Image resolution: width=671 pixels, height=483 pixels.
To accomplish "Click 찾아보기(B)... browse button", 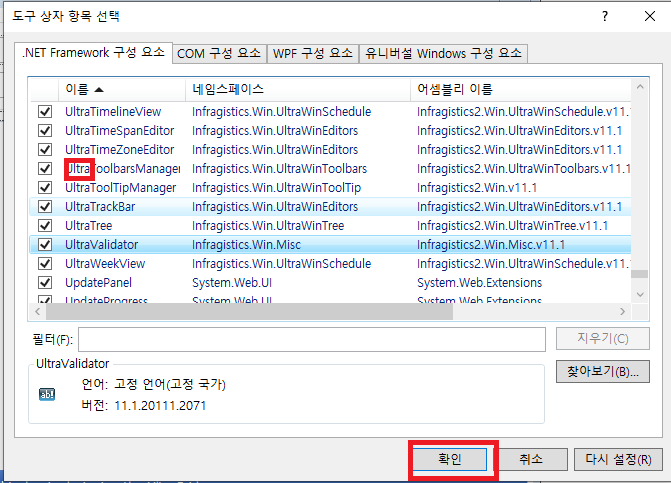I will [603, 371].
